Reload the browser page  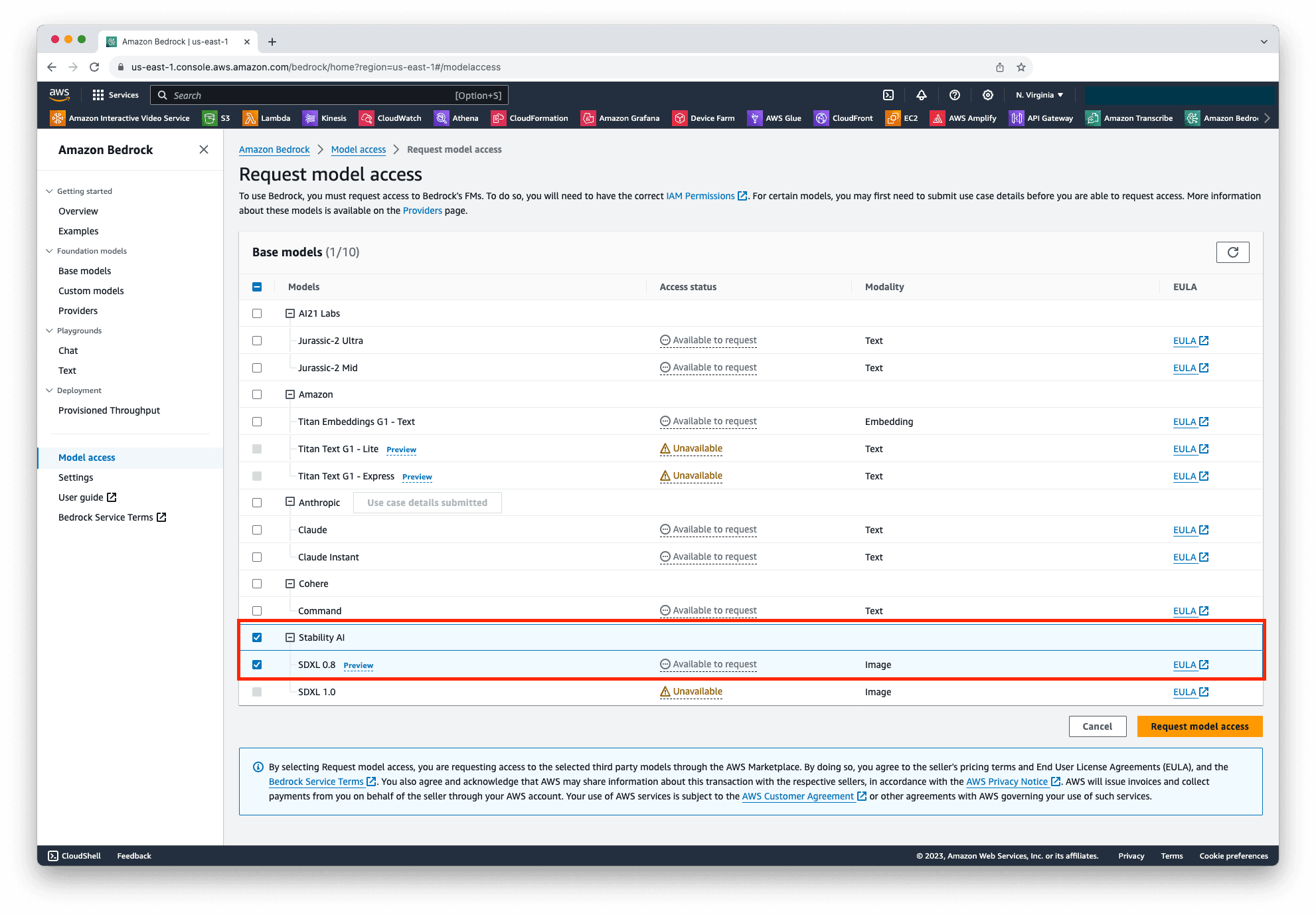point(94,67)
